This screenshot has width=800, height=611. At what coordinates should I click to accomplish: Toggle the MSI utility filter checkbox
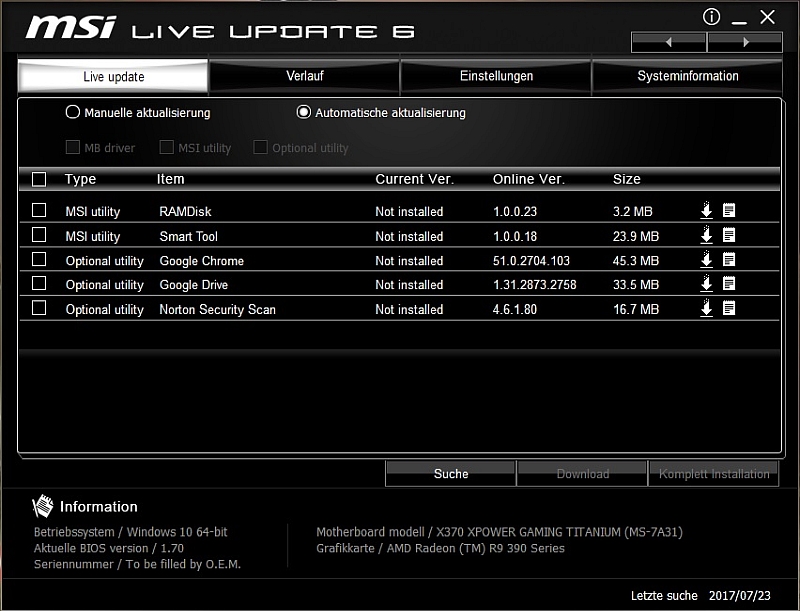pos(166,147)
